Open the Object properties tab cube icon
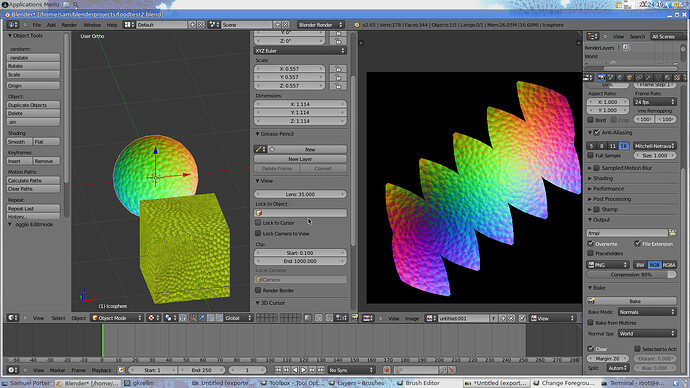The width and height of the screenshot is (690, 388). tap(630, 77)
